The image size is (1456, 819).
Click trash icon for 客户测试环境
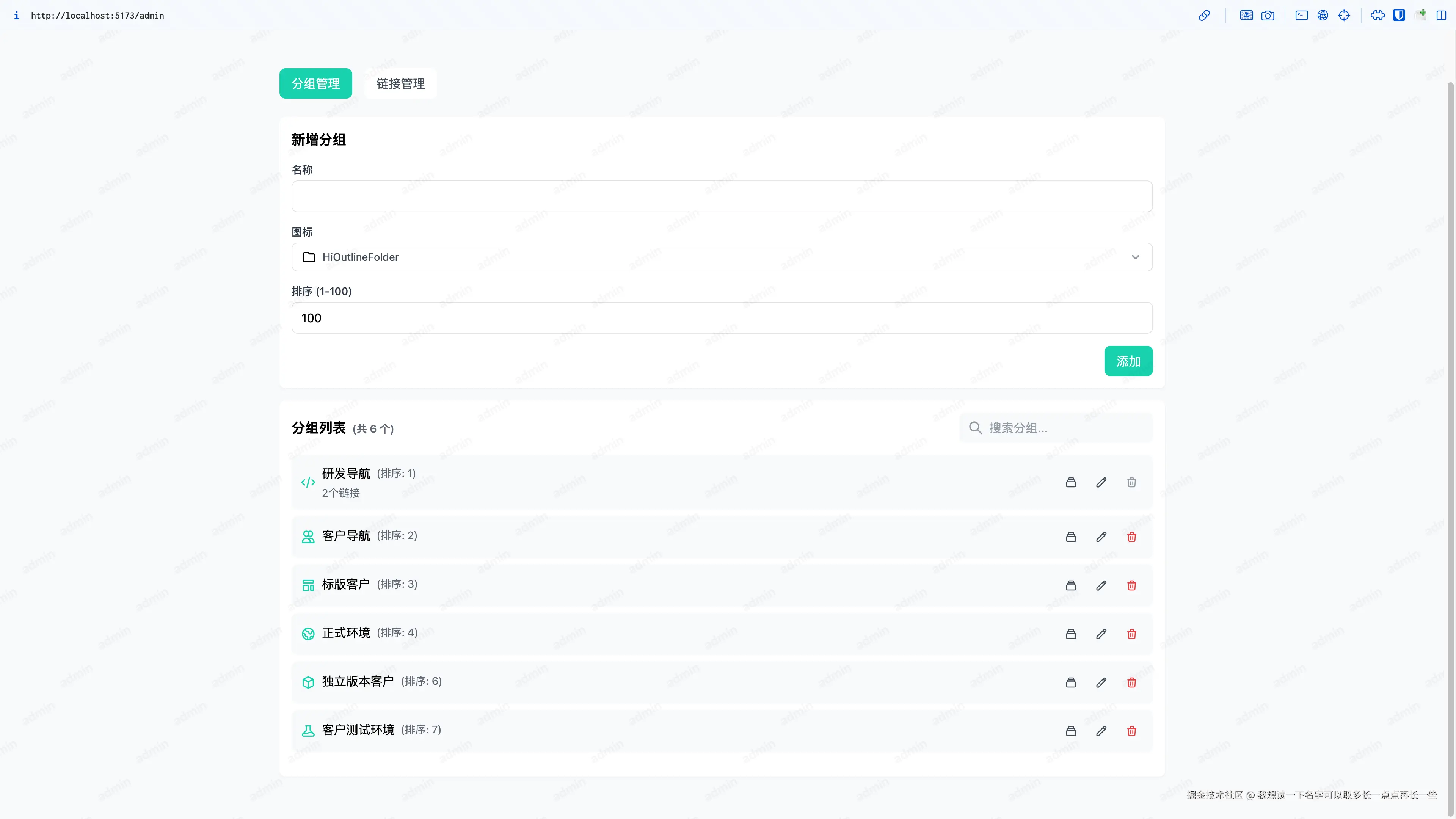point(1131,731)
